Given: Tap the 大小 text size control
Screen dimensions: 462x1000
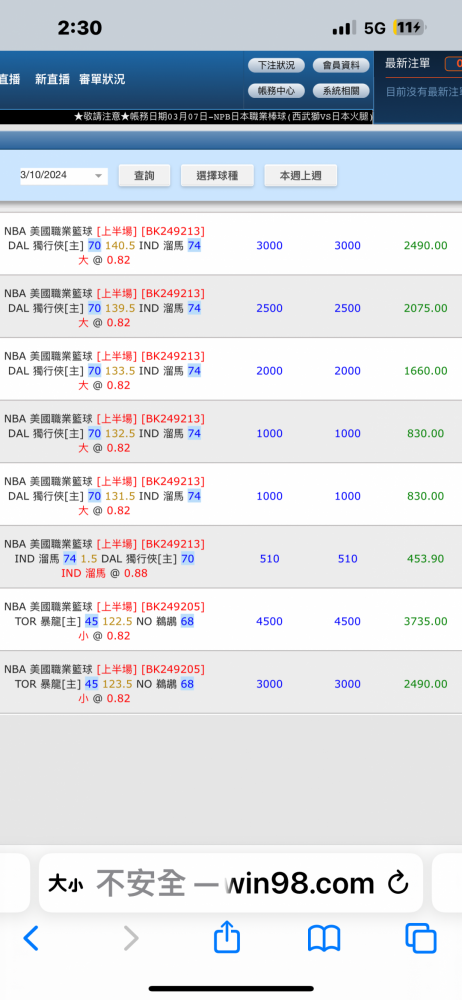Looking at the screenshot, I should click(66, 885).
